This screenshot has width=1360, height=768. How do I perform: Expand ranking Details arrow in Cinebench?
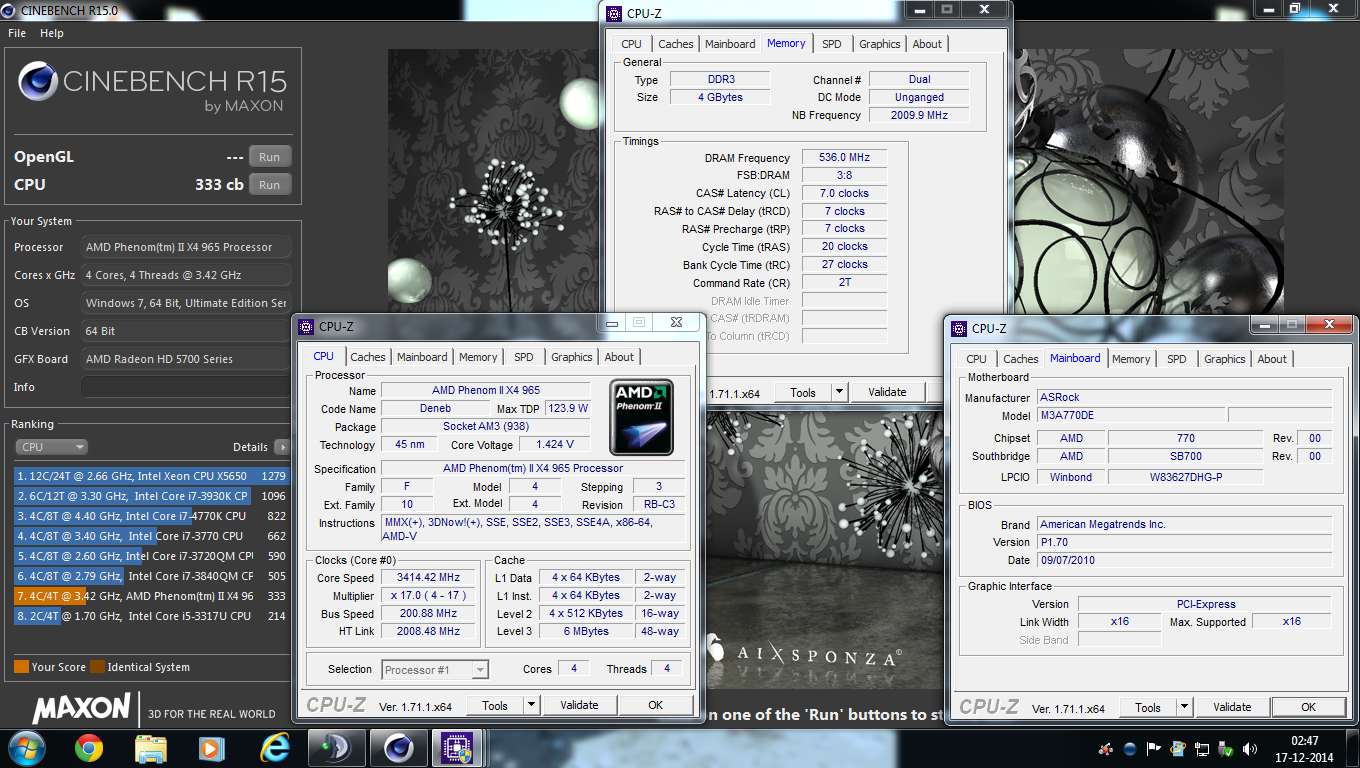[x=282, y=447]
